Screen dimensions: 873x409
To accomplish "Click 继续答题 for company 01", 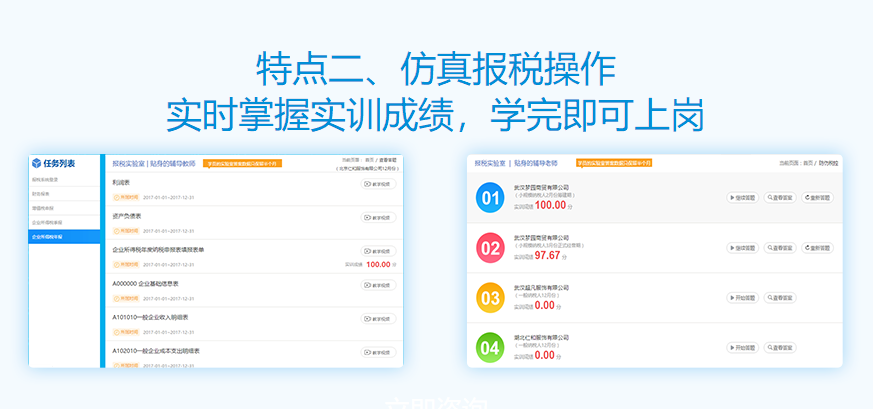I will pos(742,197).
